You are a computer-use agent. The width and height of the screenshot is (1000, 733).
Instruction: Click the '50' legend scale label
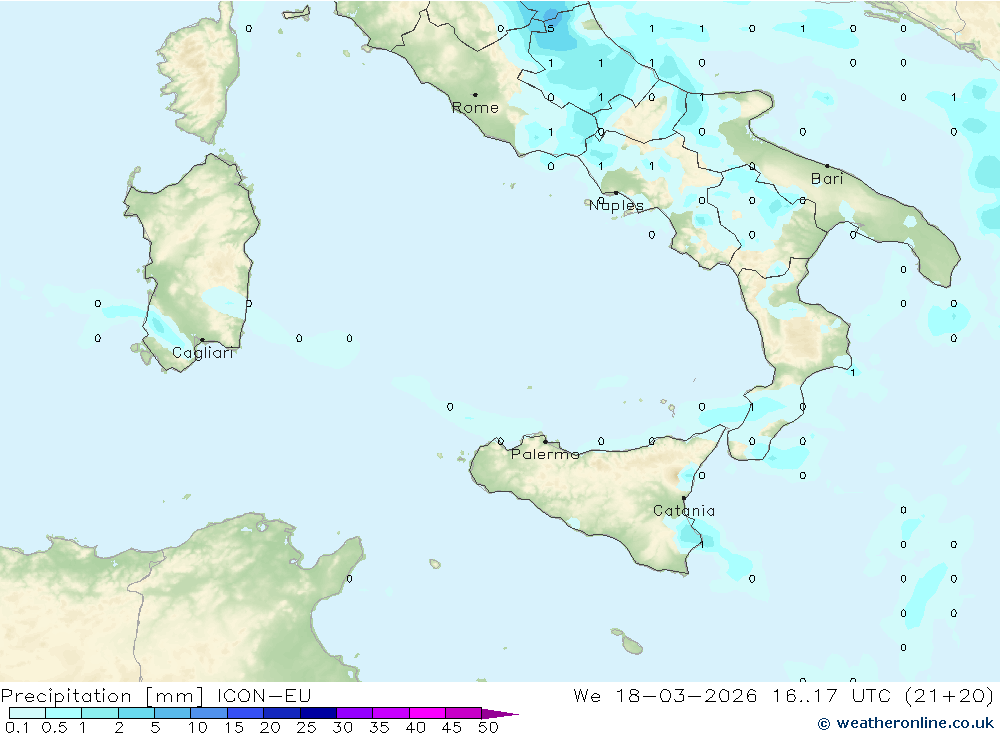point(488,727)
